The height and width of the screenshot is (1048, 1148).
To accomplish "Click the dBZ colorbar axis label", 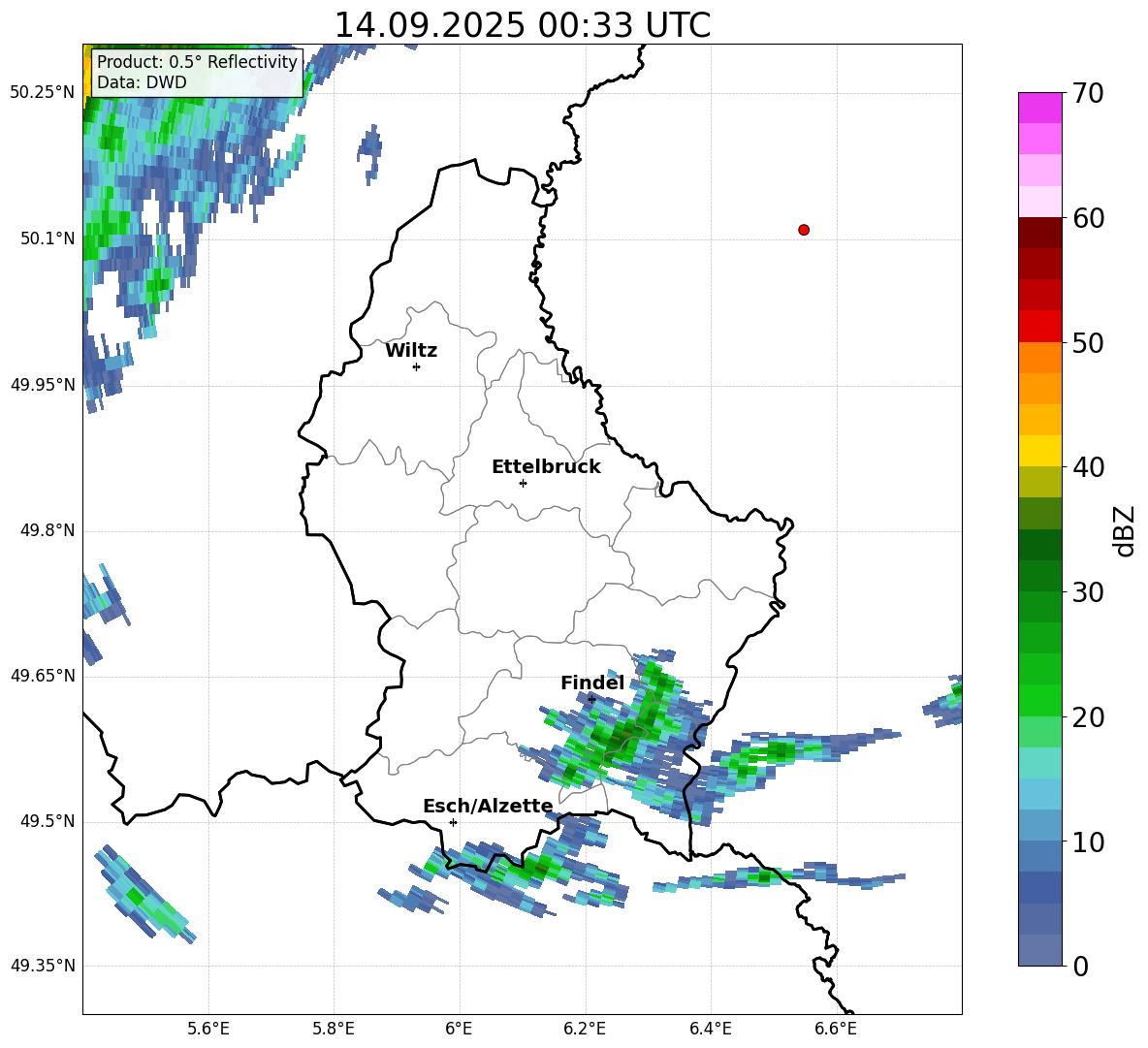I will pos(1124,530).
